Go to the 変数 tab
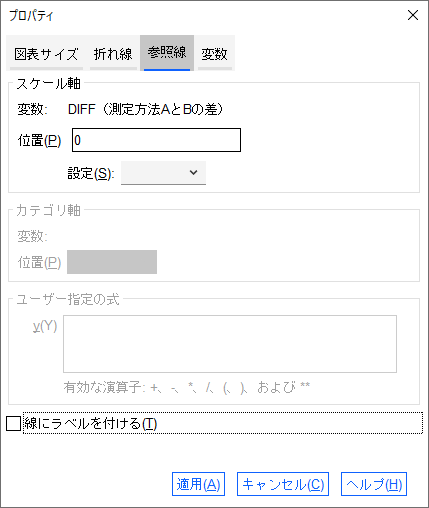Viewport: 429px width, 508px height. pyautogui.click(x=215, y=53)
